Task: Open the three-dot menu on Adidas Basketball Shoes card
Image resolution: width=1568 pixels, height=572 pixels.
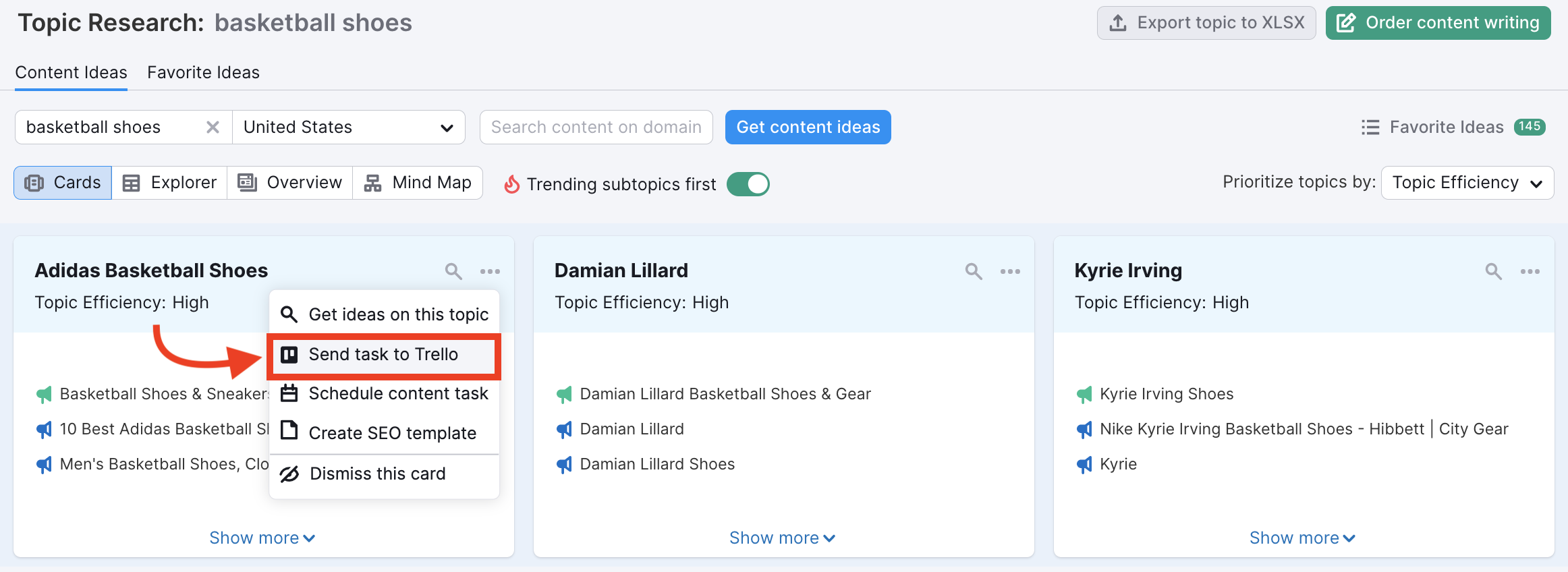Action: (x=490, y=271)
